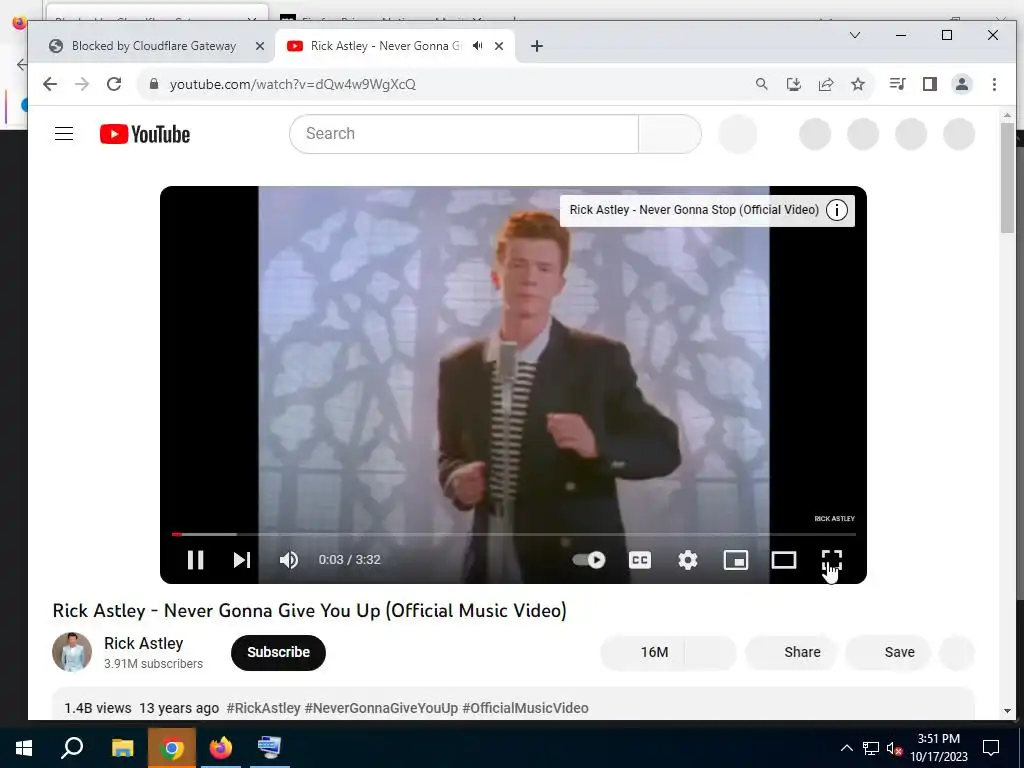1024x768 pixels.
Task: Go to YouTube home via logo
Action: (x=145, y=134)
